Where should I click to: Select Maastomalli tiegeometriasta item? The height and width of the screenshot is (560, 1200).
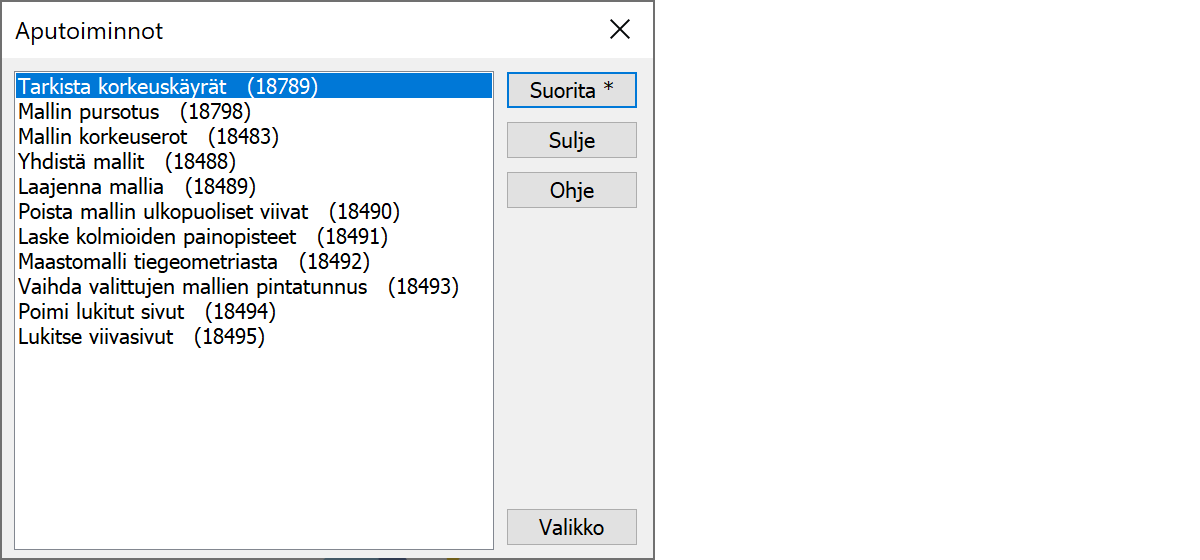point(194,262)
